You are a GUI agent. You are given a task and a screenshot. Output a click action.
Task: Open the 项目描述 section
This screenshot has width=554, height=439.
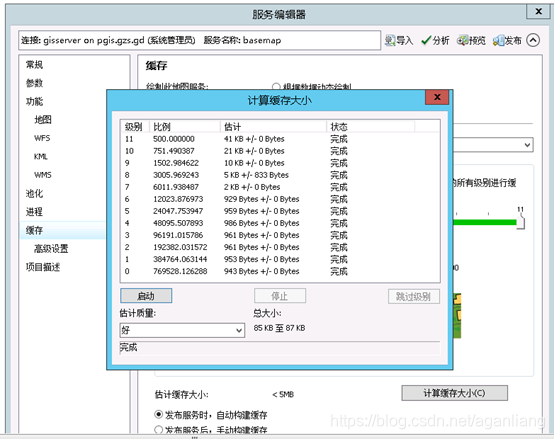(43, 267)
